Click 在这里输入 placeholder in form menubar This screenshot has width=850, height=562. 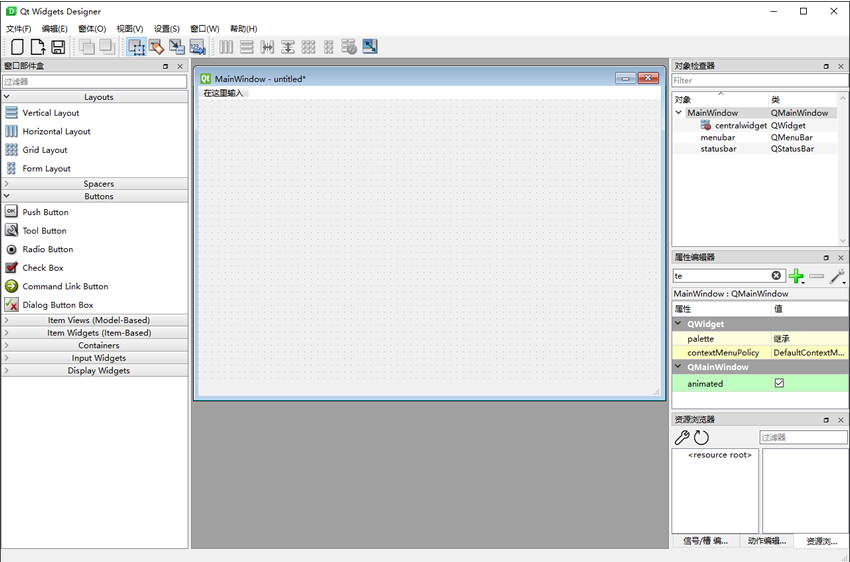click(x=223, y=93)
